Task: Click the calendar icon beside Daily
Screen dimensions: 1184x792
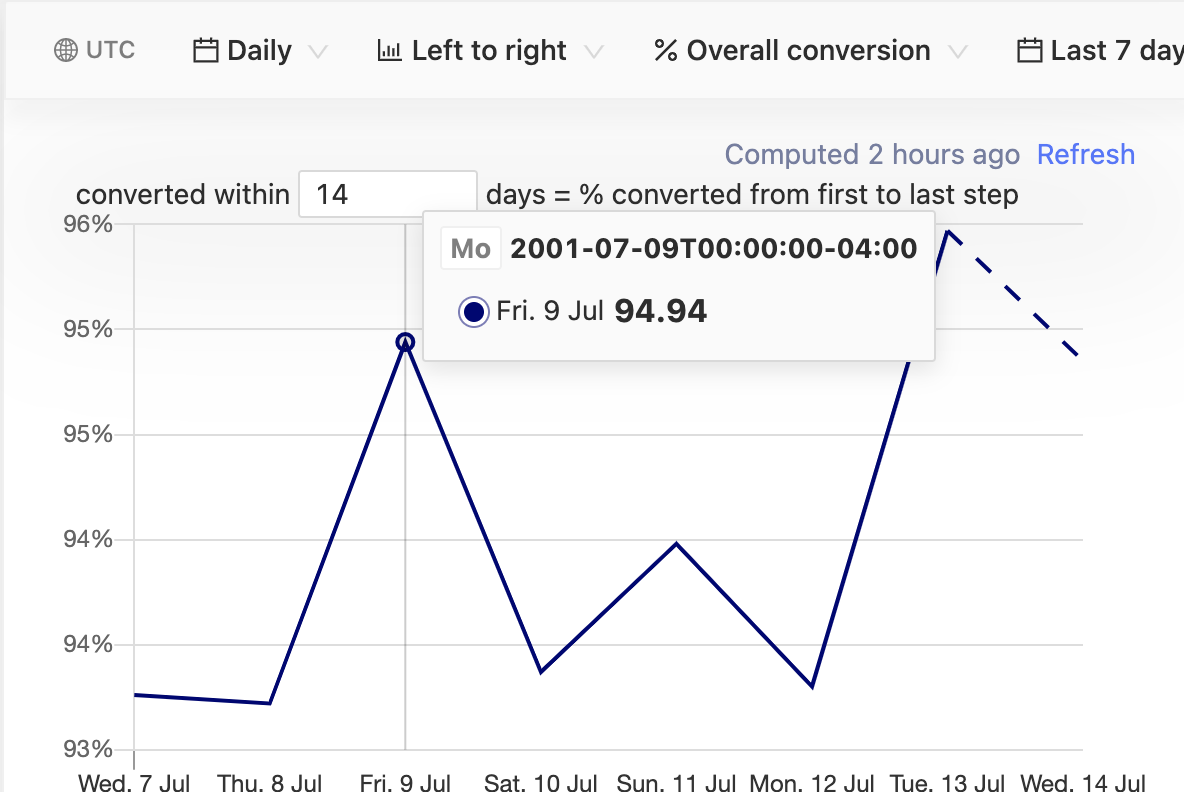Action: pos(205,51)
